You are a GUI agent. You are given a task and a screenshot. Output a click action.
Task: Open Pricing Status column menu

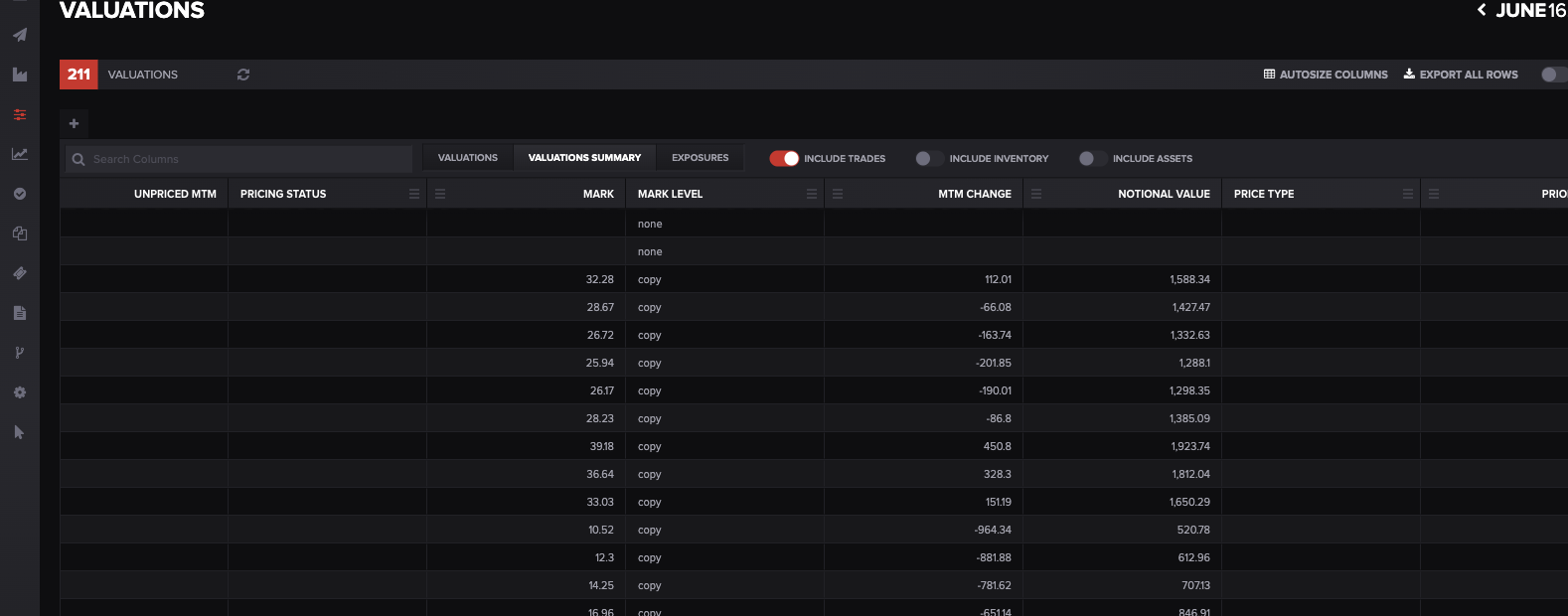[414, 194]
